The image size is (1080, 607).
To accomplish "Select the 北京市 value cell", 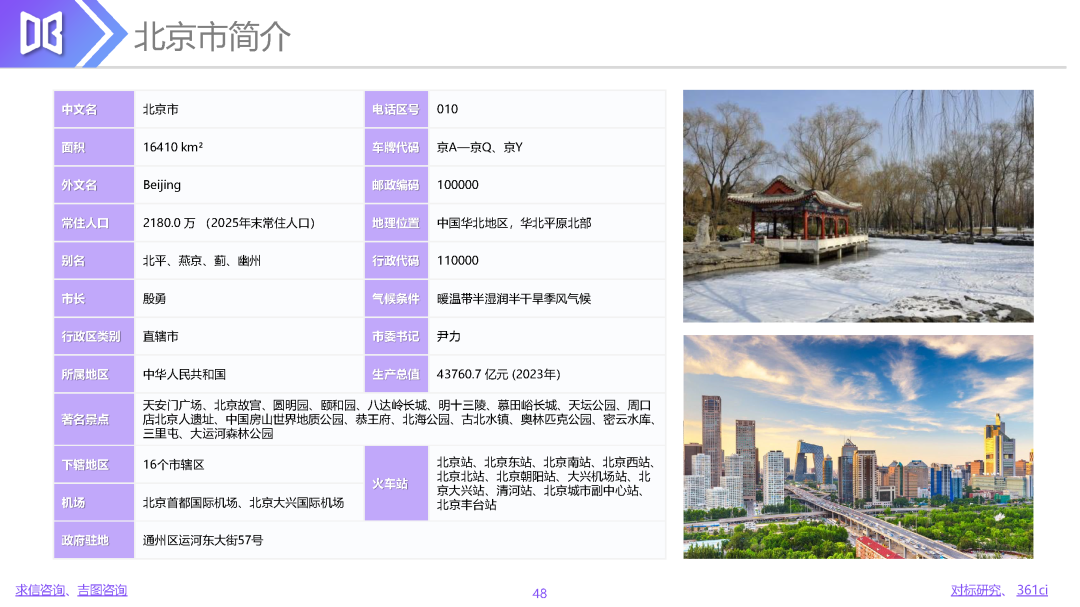I will click(249, 109).
